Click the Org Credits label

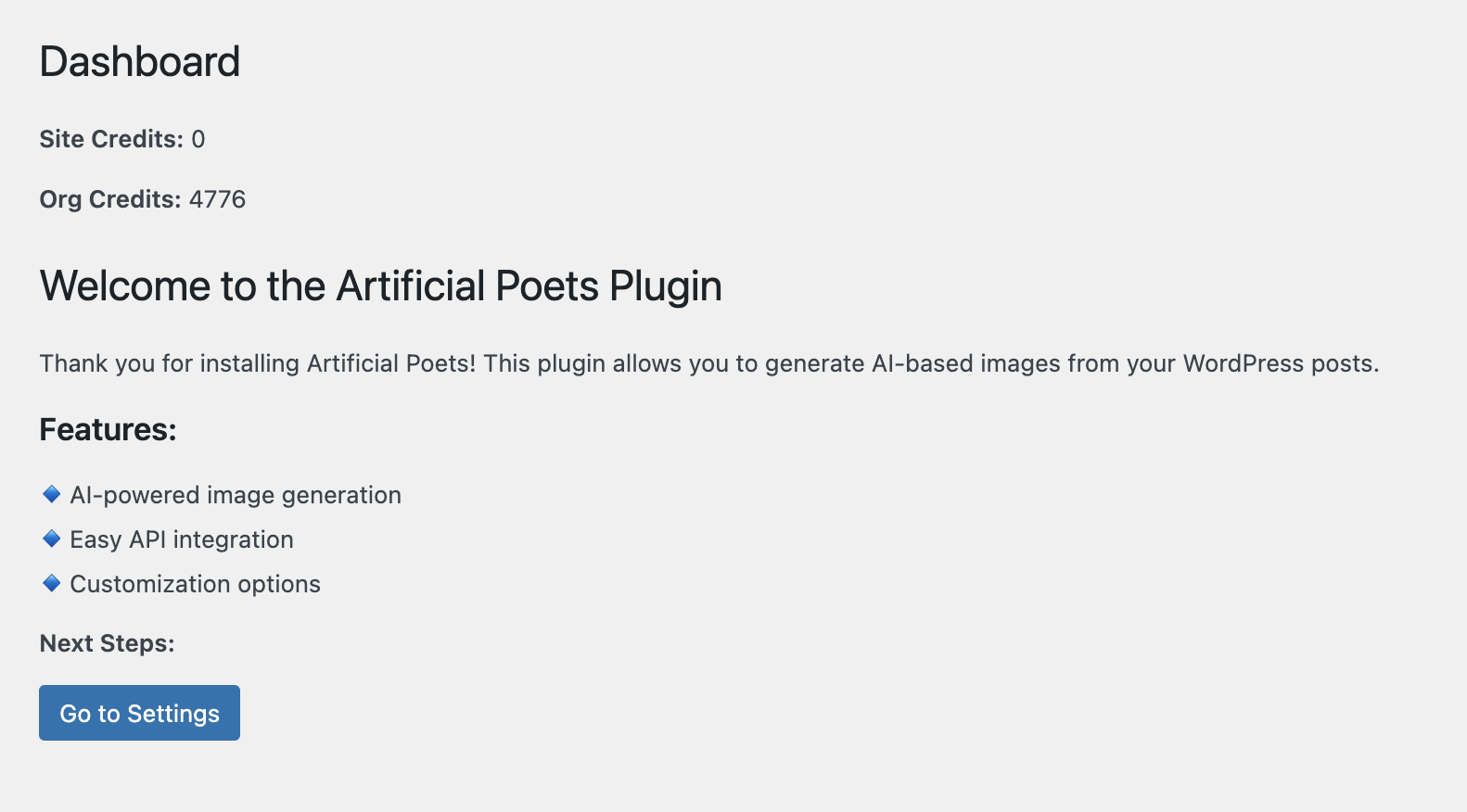click(x=109, y=199)
